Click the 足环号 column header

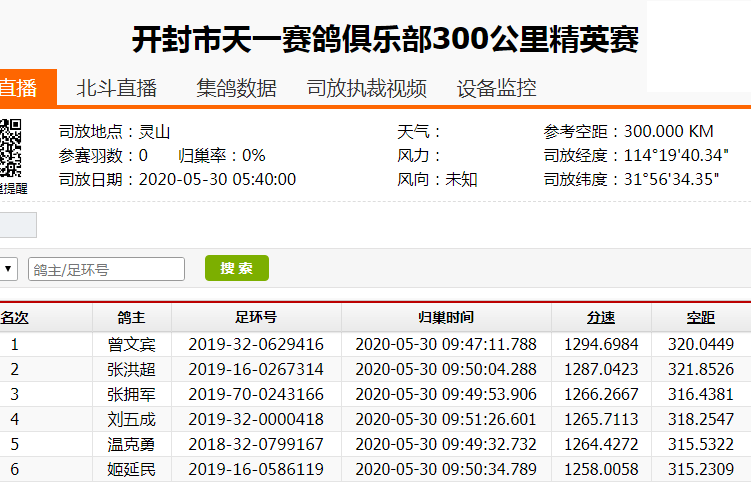(256, 318)
